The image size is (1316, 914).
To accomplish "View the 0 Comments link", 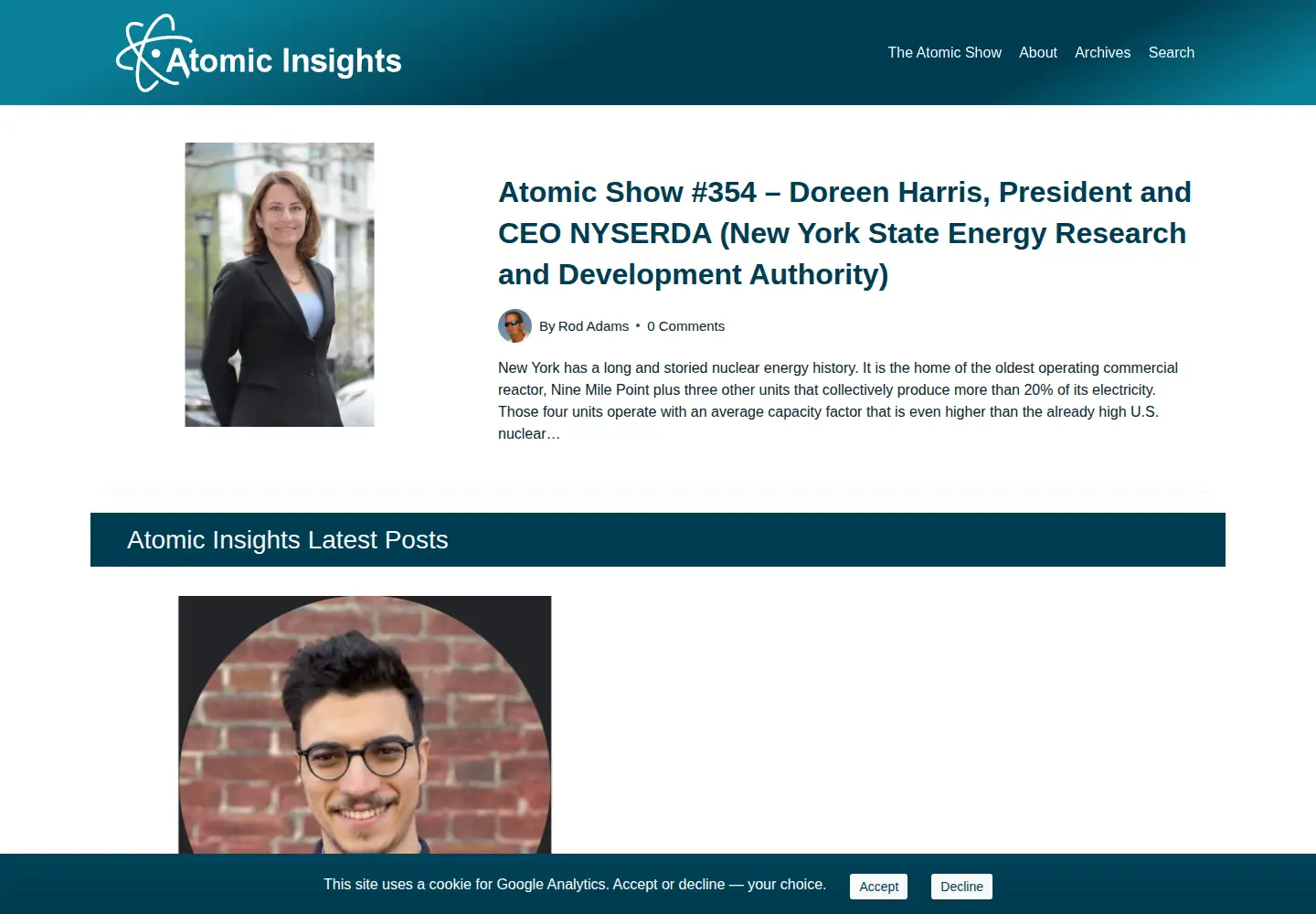I will [685, 326].
